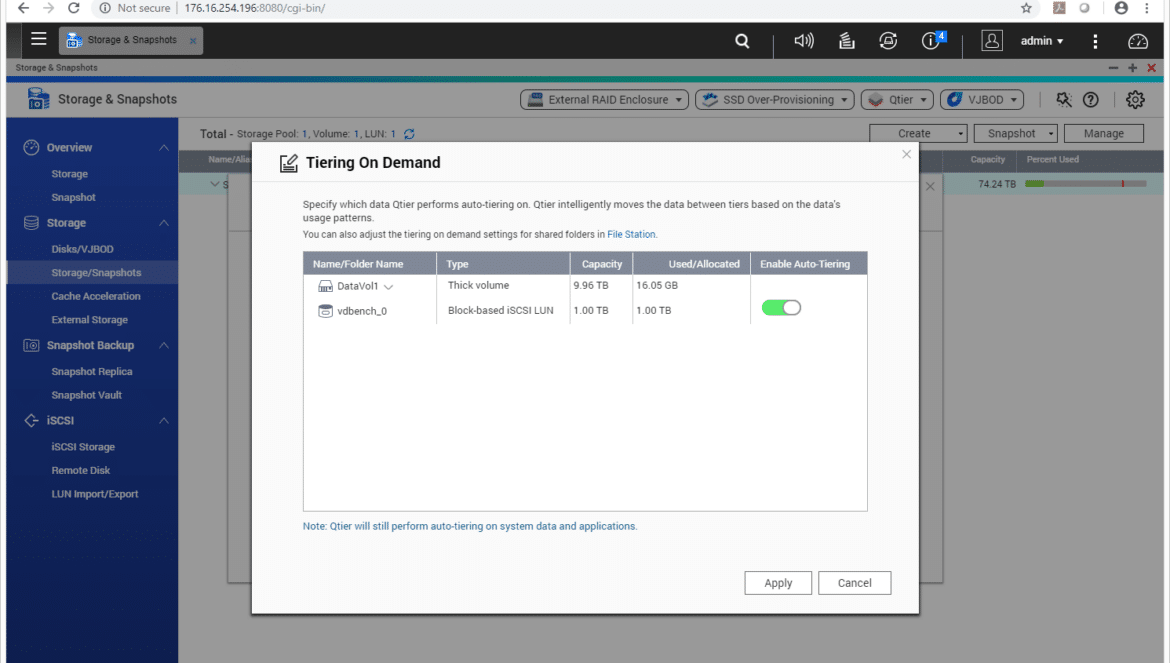Select the Storage & Snapshots desktop tab

tap(131, 40)
